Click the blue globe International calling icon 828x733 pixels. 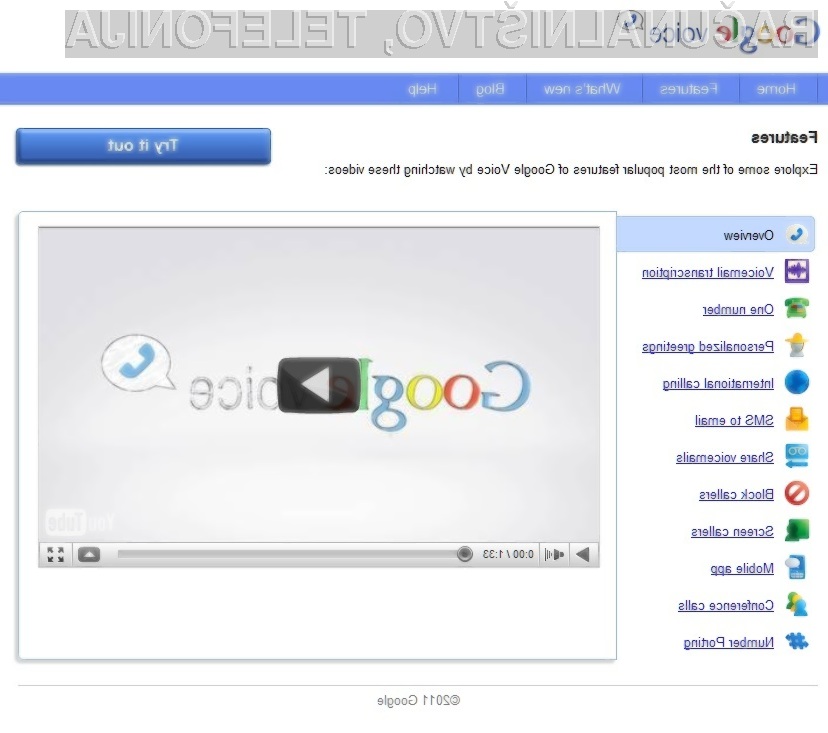tap(796, 382)
